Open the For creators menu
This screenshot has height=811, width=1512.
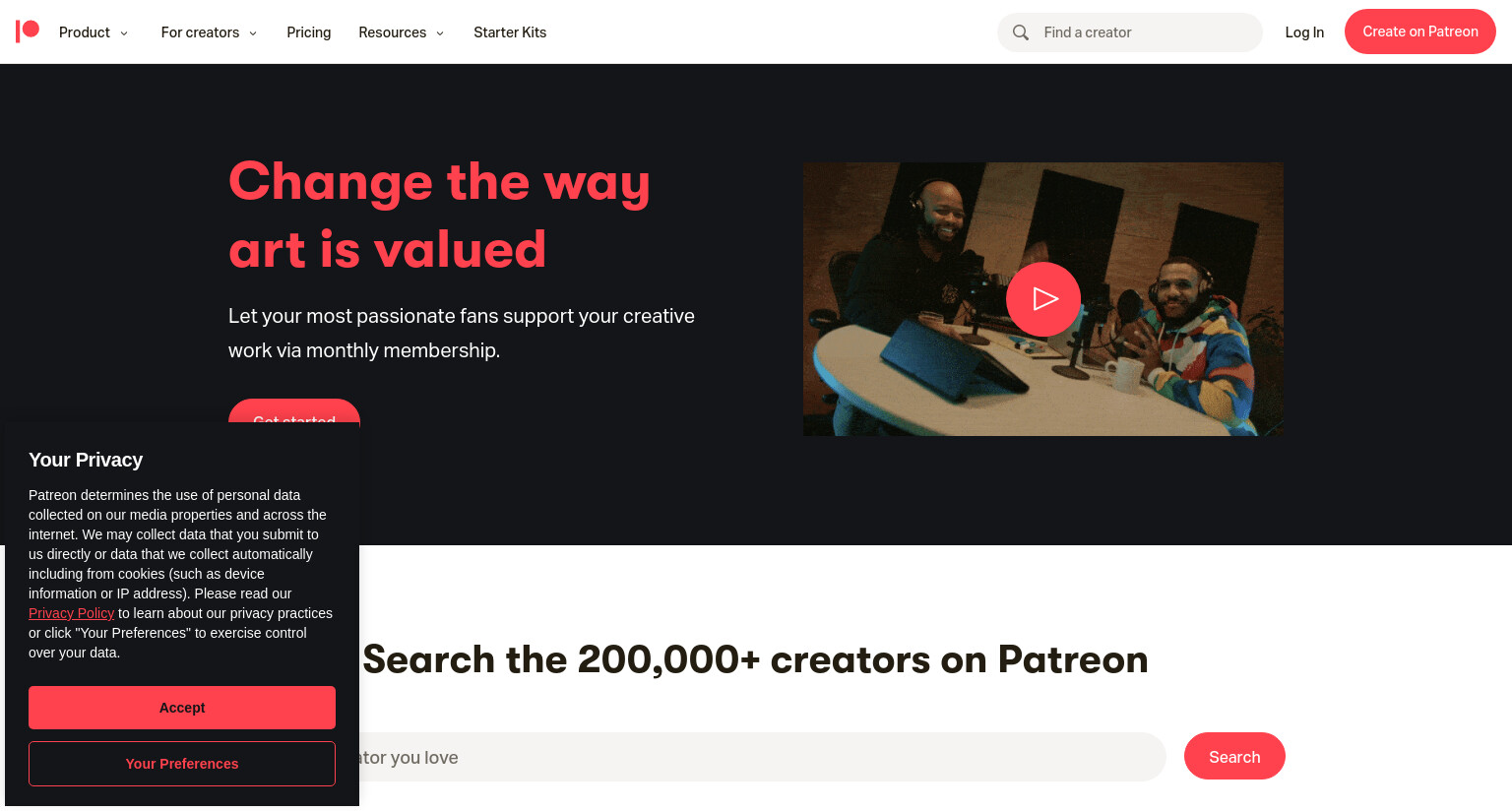pos(200,32)
